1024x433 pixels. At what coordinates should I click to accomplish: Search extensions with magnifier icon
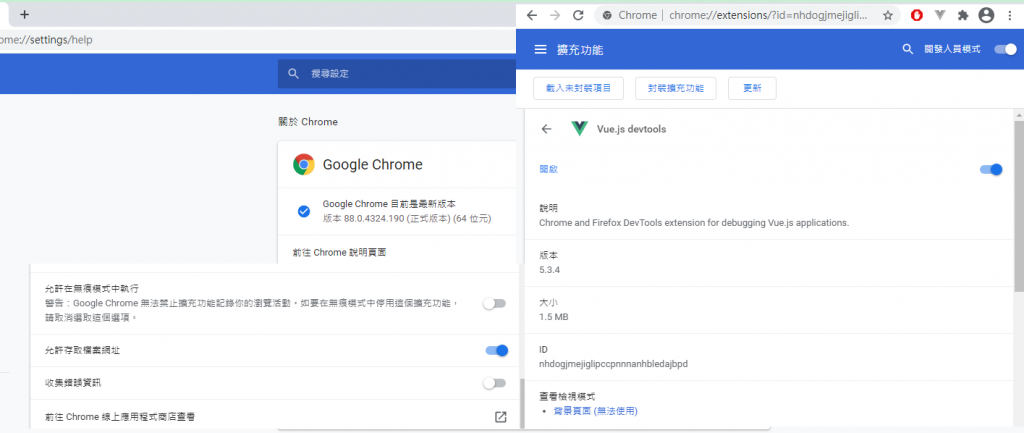point(907,49)
